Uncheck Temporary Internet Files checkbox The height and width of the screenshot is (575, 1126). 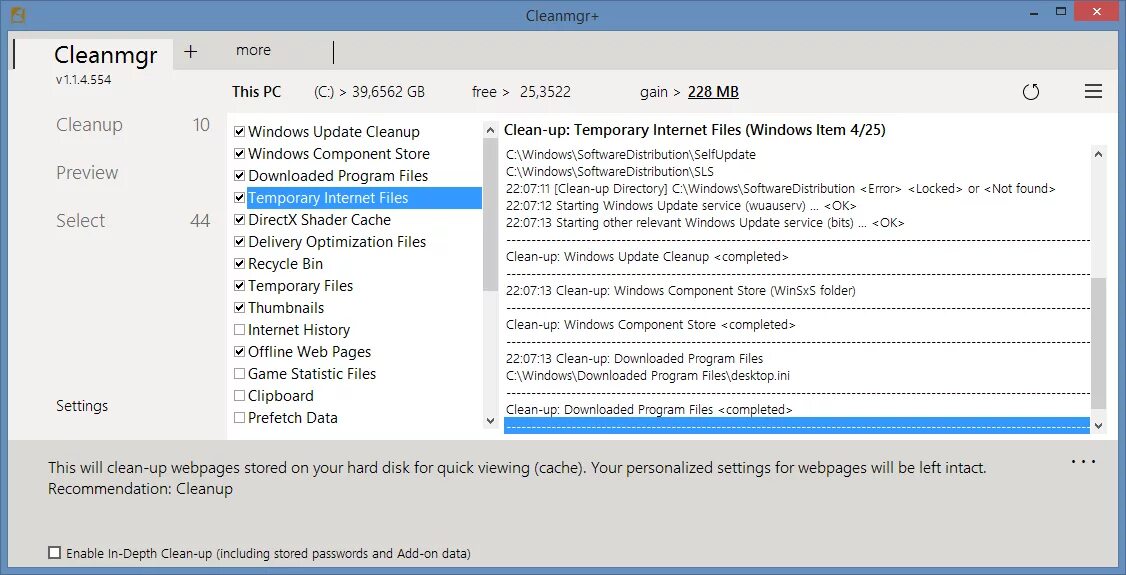240,198
